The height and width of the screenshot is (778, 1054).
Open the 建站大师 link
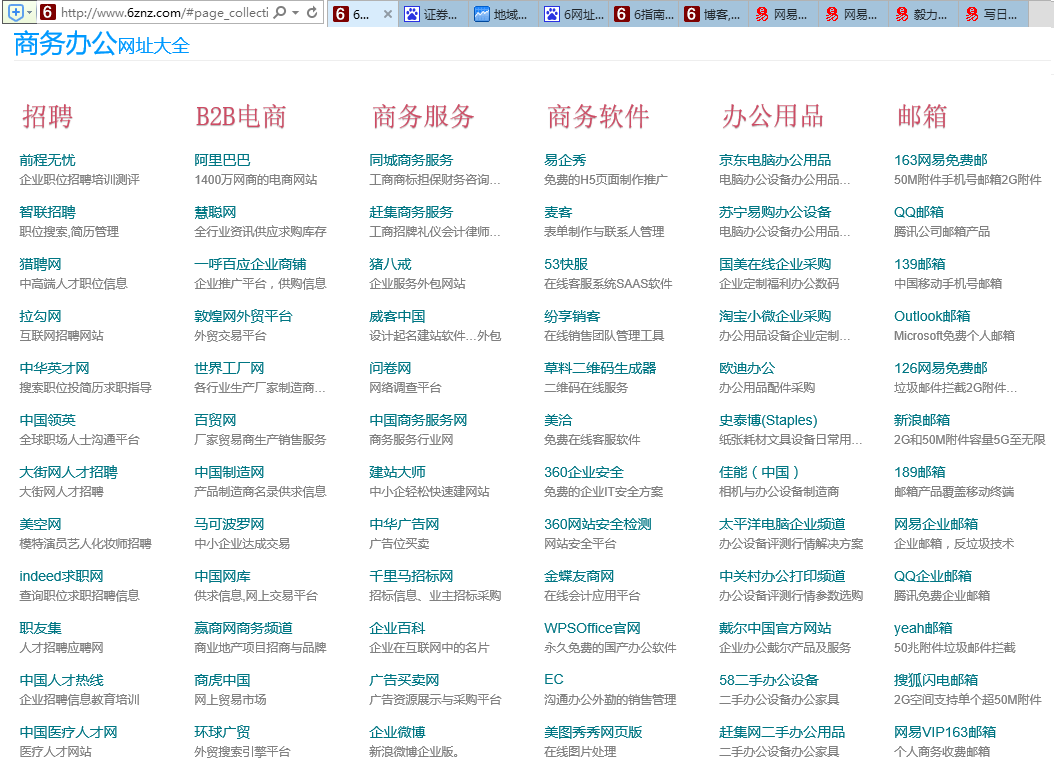pyautogui.click(x=397, y=472)
